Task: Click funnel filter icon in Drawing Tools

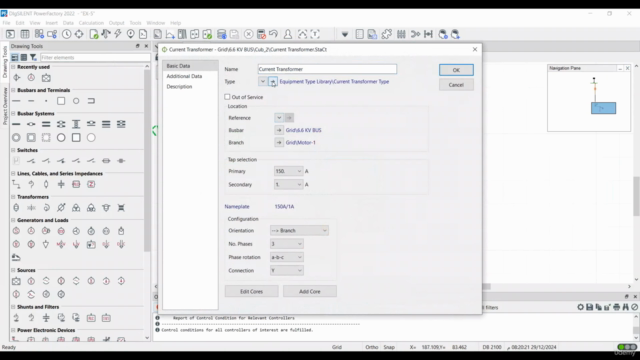Action: pyautogui.click(x=33, y=58)
